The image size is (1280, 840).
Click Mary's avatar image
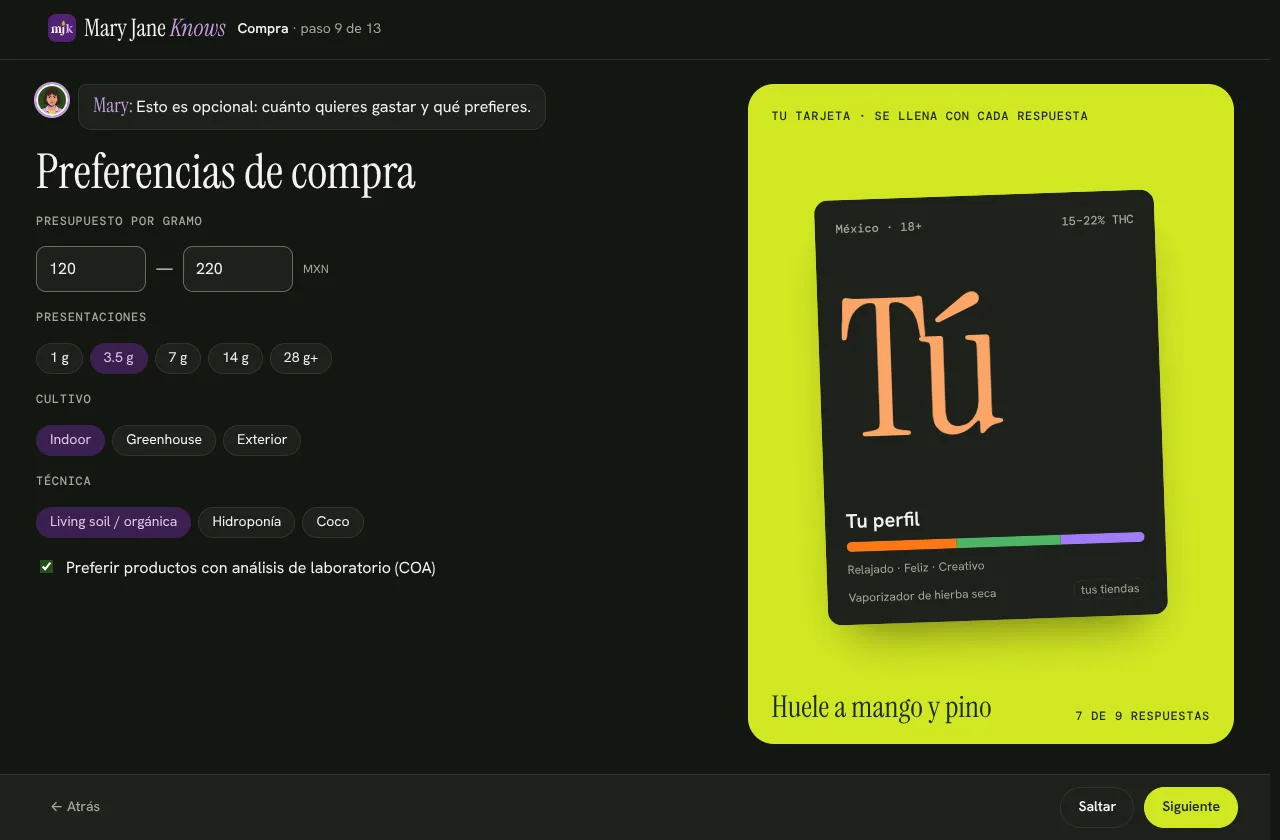52,100
